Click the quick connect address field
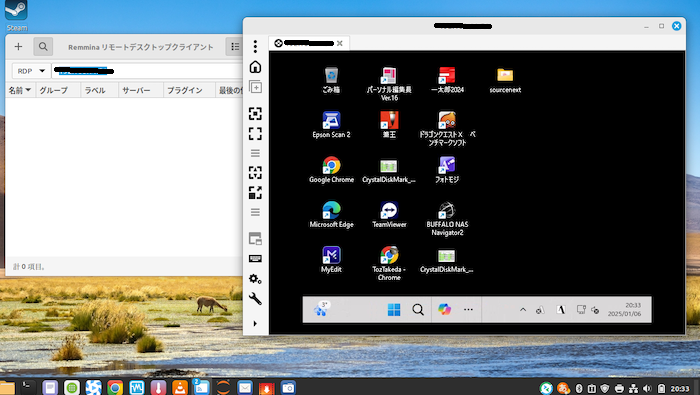Image resolution: width=700 pixels, height=395 pixels. click(x=147, y=71)
